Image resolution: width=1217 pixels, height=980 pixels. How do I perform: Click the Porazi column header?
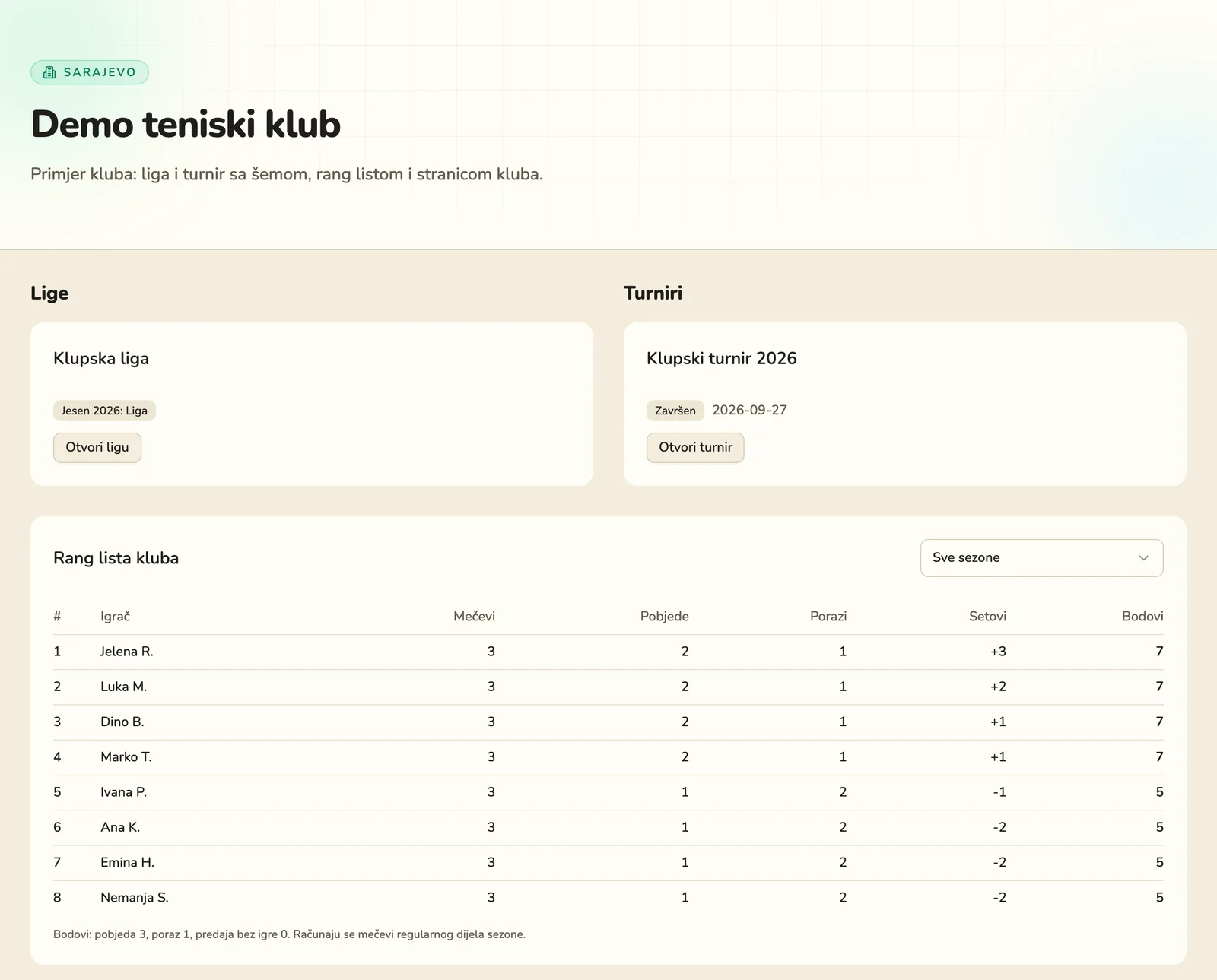point(828,616)
